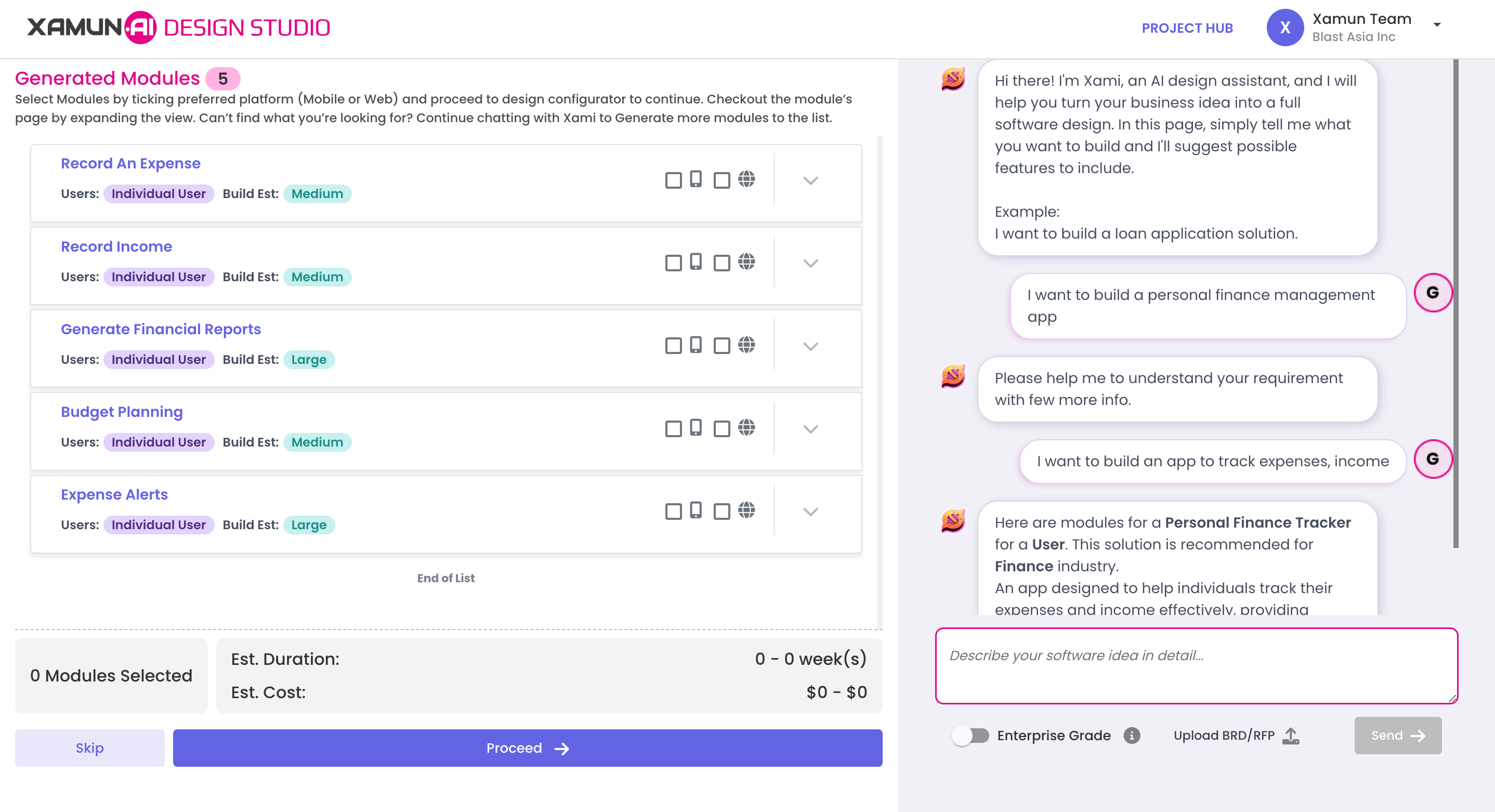The width and height of the screenshot is (1495, 812).
Task: Enable the Enterprise Grade toggle
Action: [971, 735]
